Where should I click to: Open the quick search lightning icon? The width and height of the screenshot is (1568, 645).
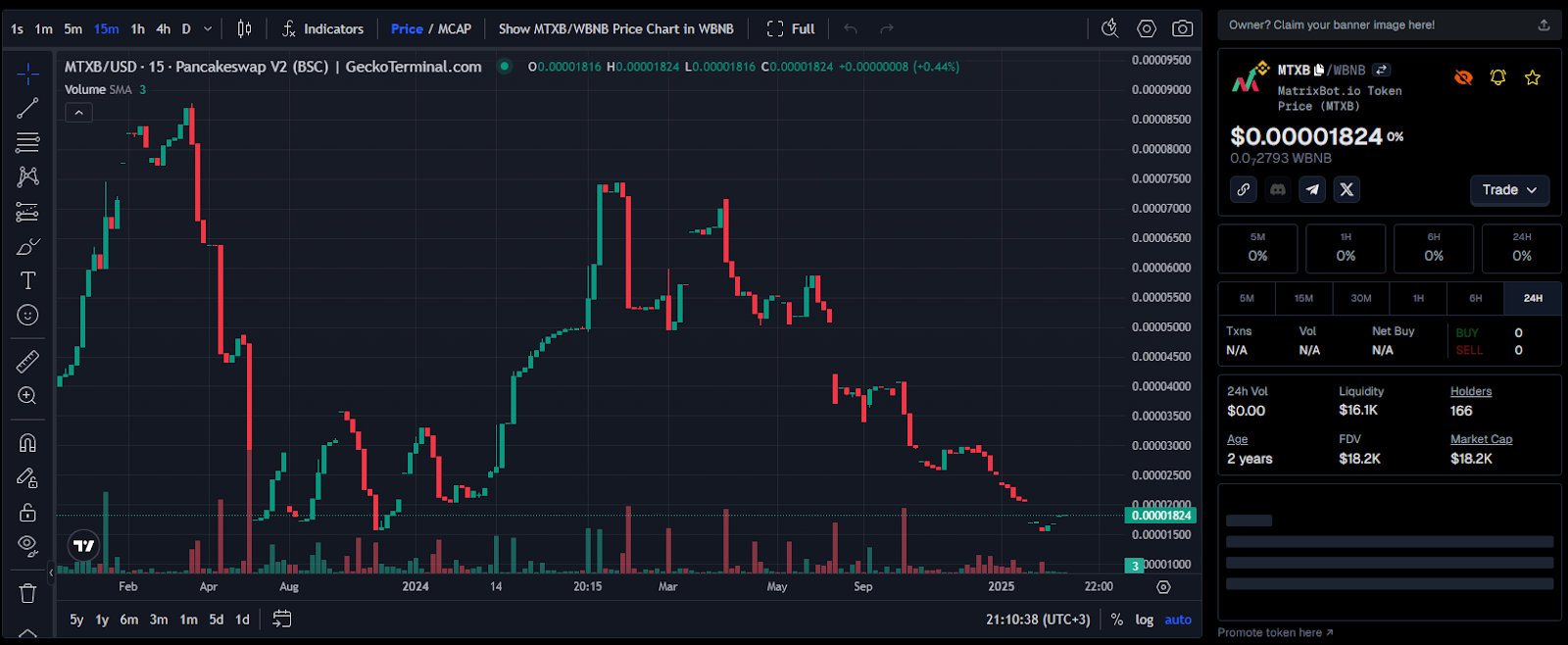1109,28
